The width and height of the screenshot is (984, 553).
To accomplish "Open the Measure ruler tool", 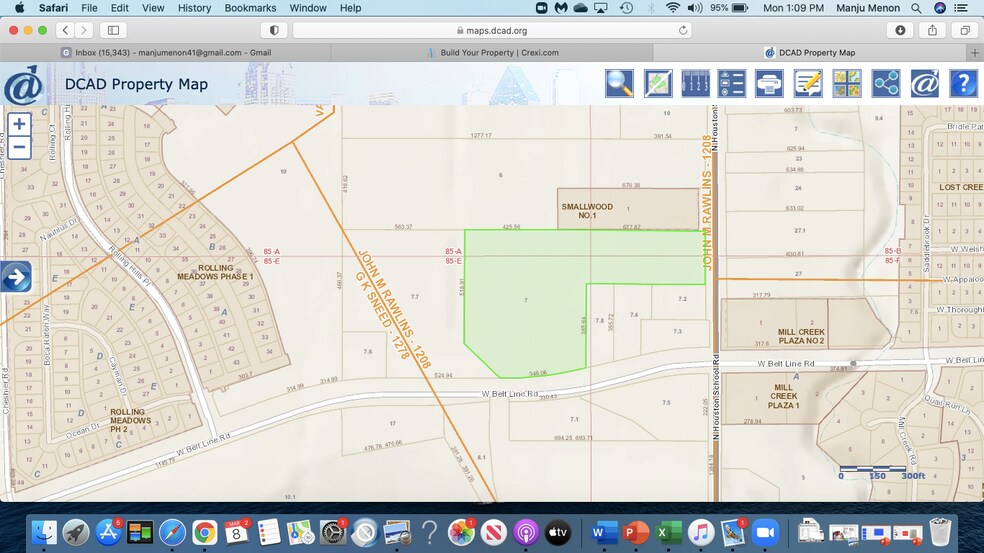I will click(695, 83).
